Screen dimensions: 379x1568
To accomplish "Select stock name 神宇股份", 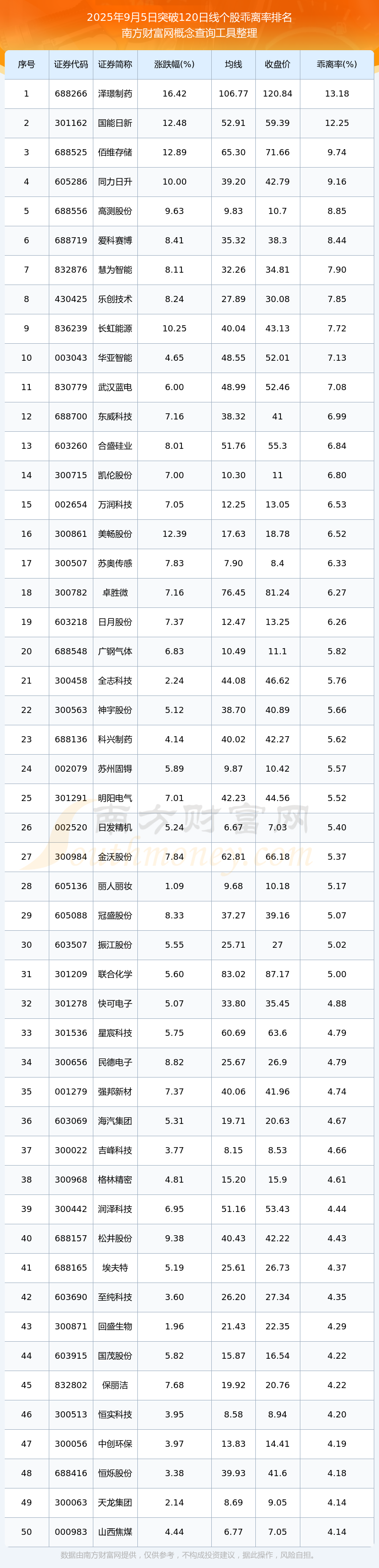I will pyautogui.click(x=115, y=710).
